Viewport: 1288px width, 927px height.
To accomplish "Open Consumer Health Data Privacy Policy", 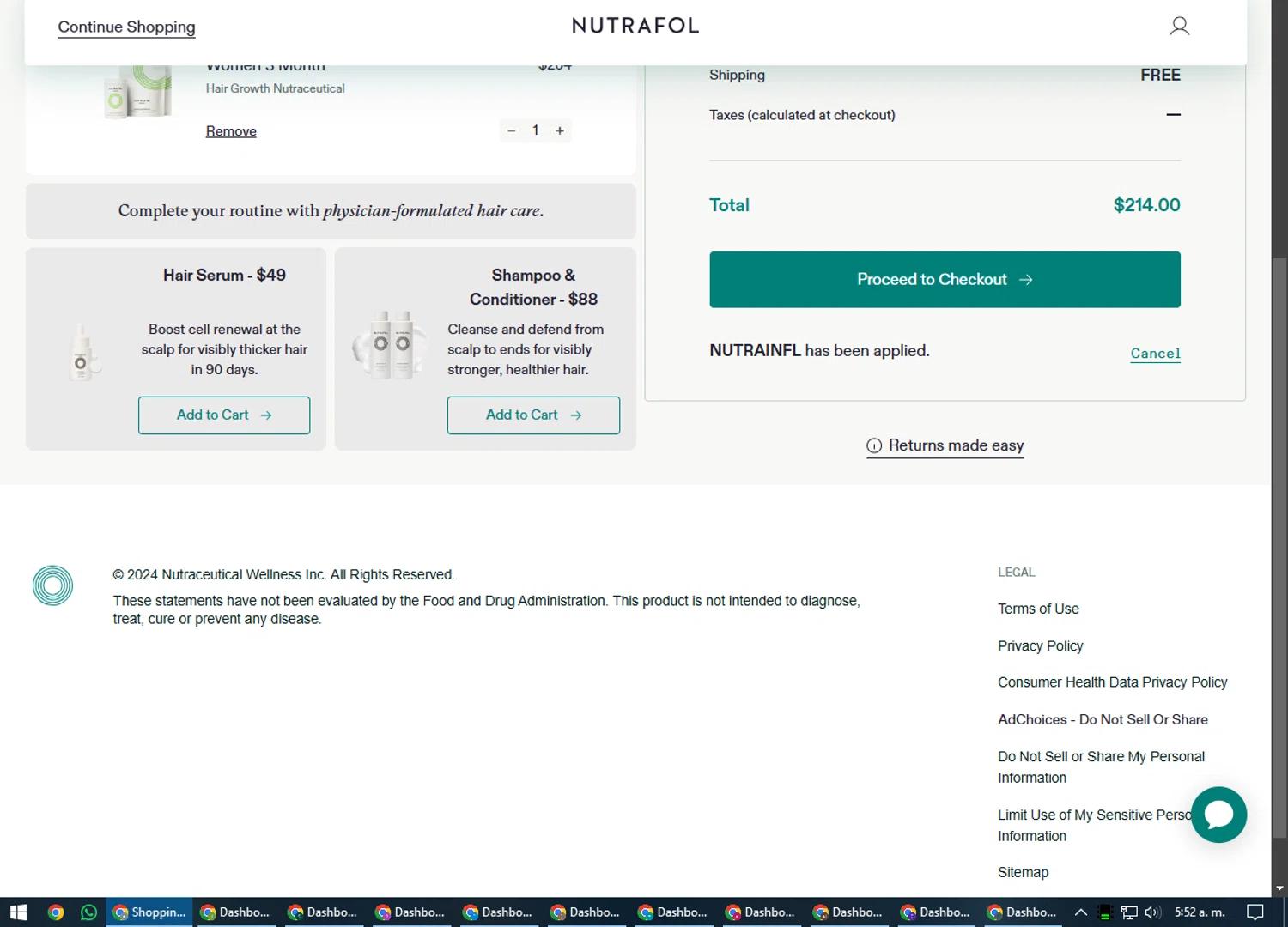I will tap(1112, 682).
